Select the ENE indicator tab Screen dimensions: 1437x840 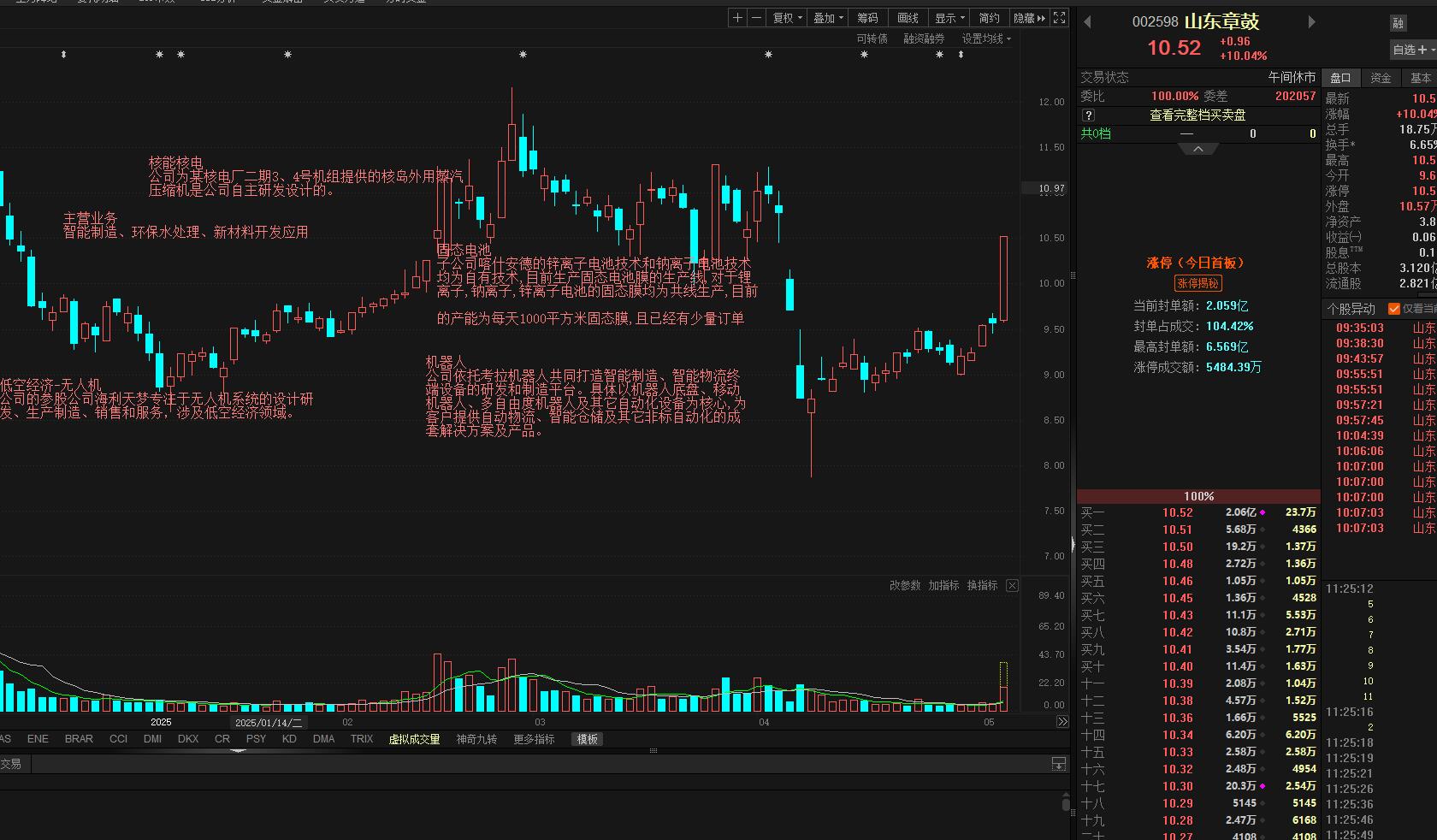[x=38, y=739]
